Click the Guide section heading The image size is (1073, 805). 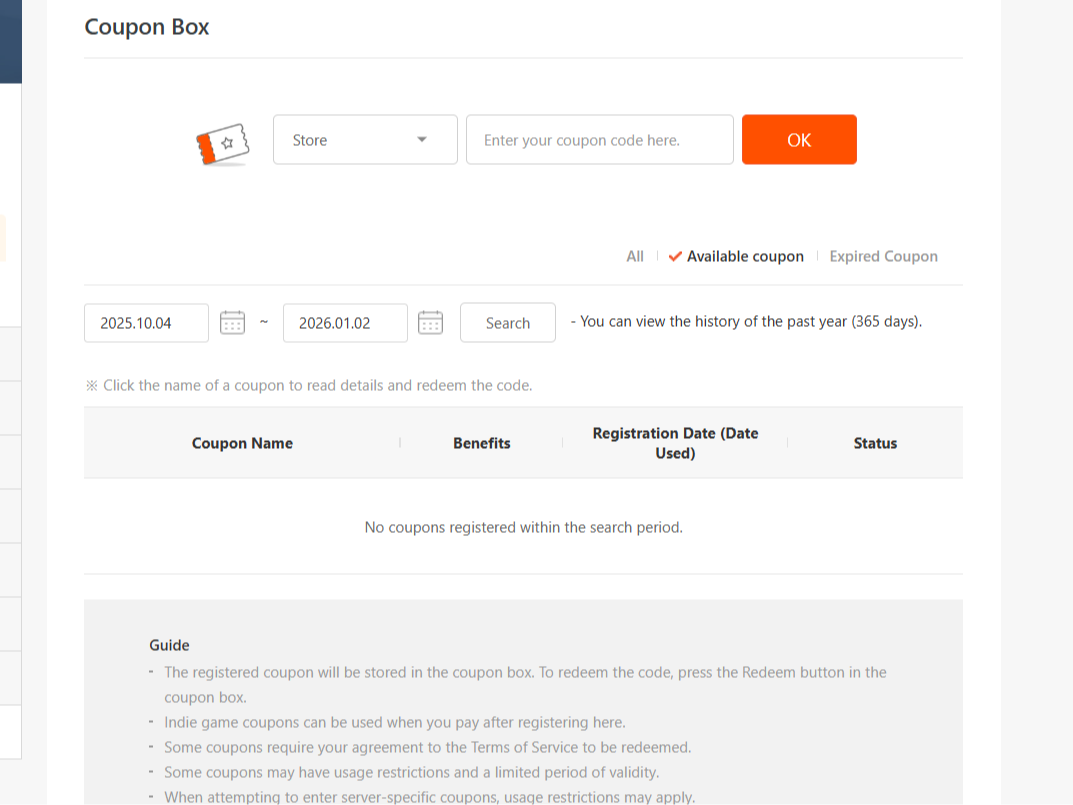pos(169,645)
